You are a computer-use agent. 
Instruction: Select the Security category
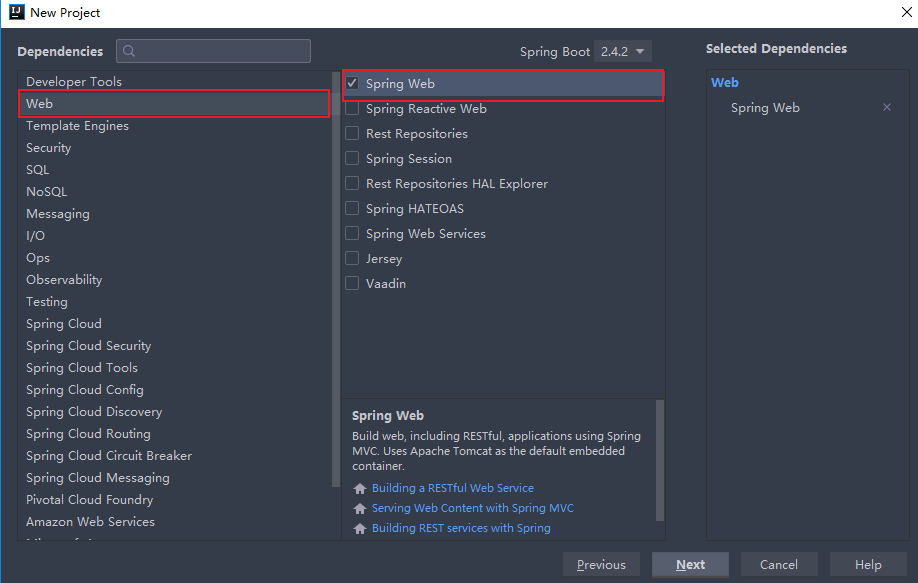[x=49, y=148]
